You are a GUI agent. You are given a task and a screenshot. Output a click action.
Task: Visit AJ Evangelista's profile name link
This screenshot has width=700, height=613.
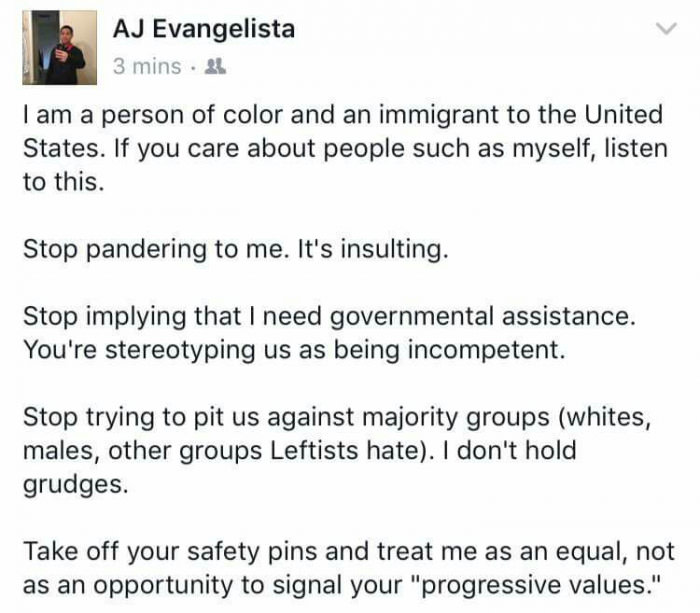204,29
